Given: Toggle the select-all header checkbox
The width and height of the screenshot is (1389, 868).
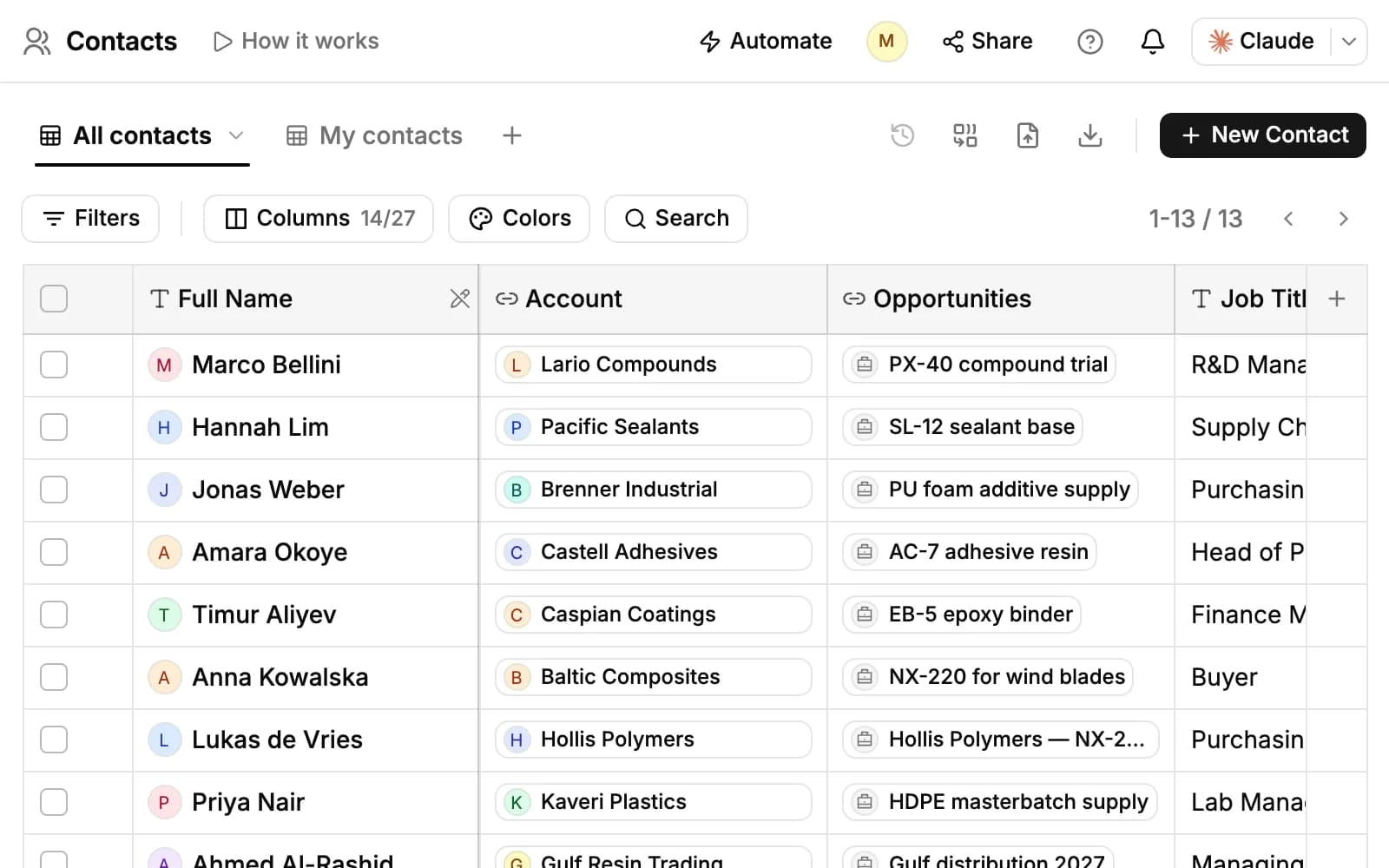Looking at the screenshot, I should click(x=54, y=299).
